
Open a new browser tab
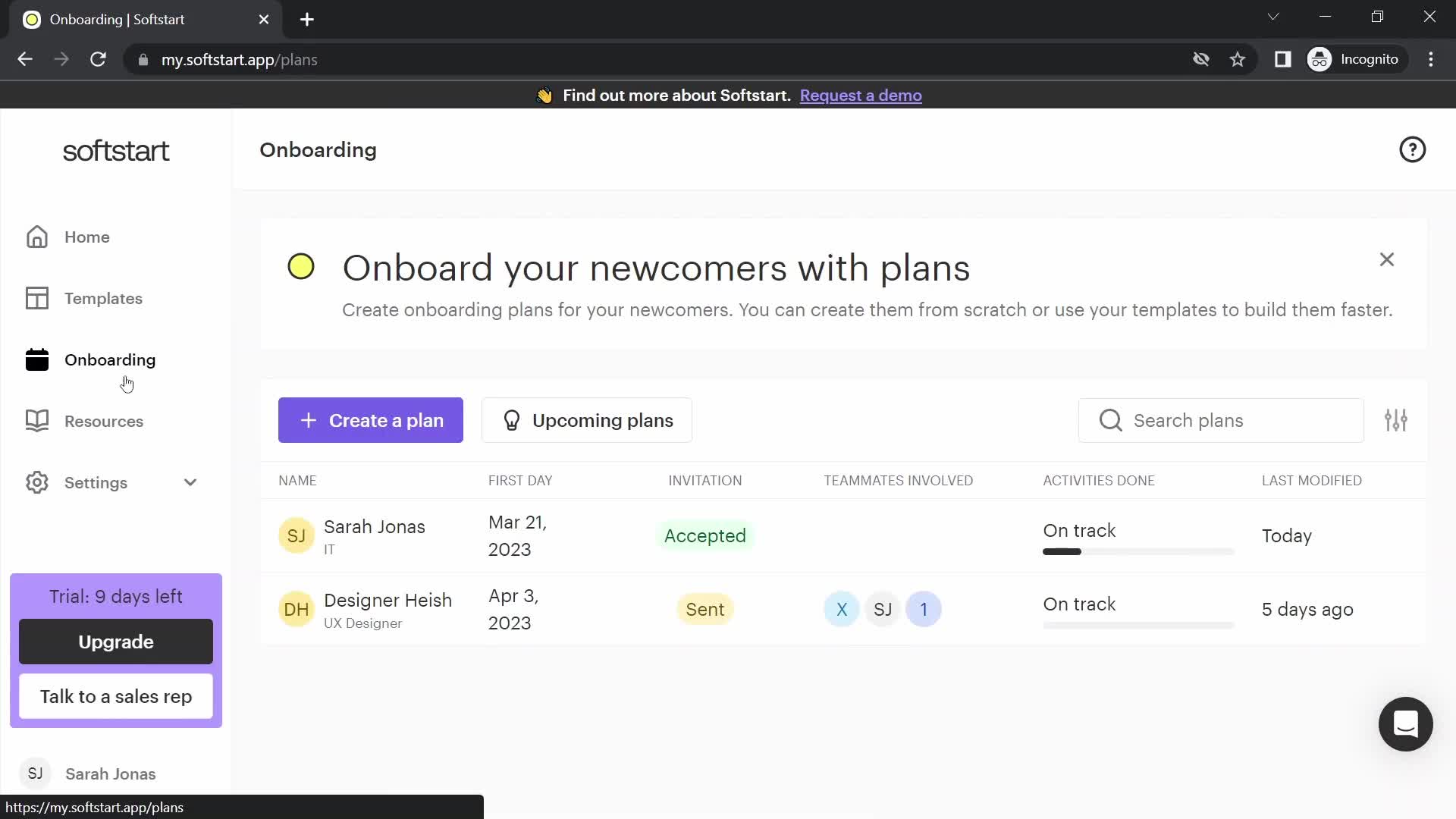point(307,20)
